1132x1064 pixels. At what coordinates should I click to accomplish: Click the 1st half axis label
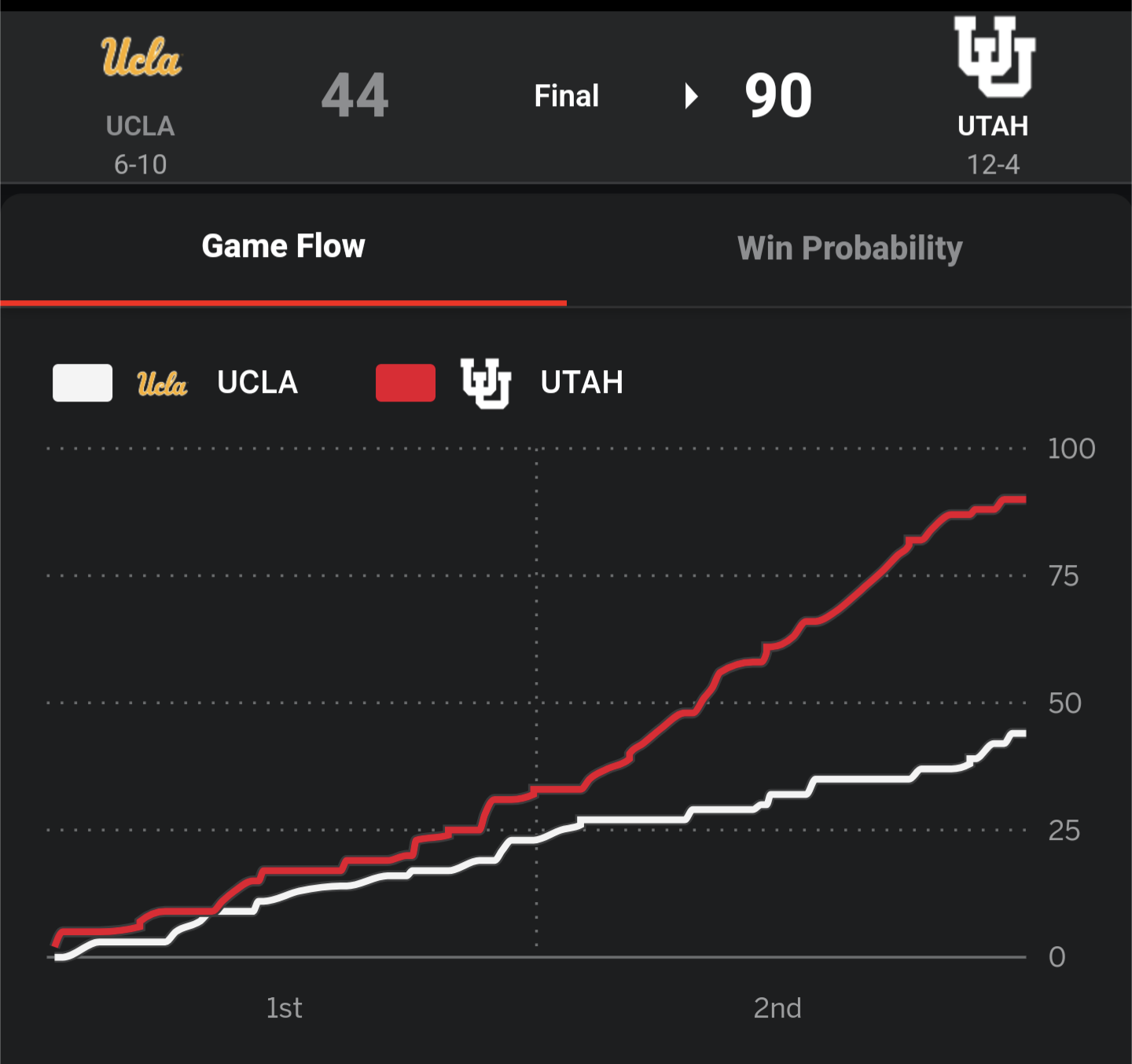(284, 1008)
